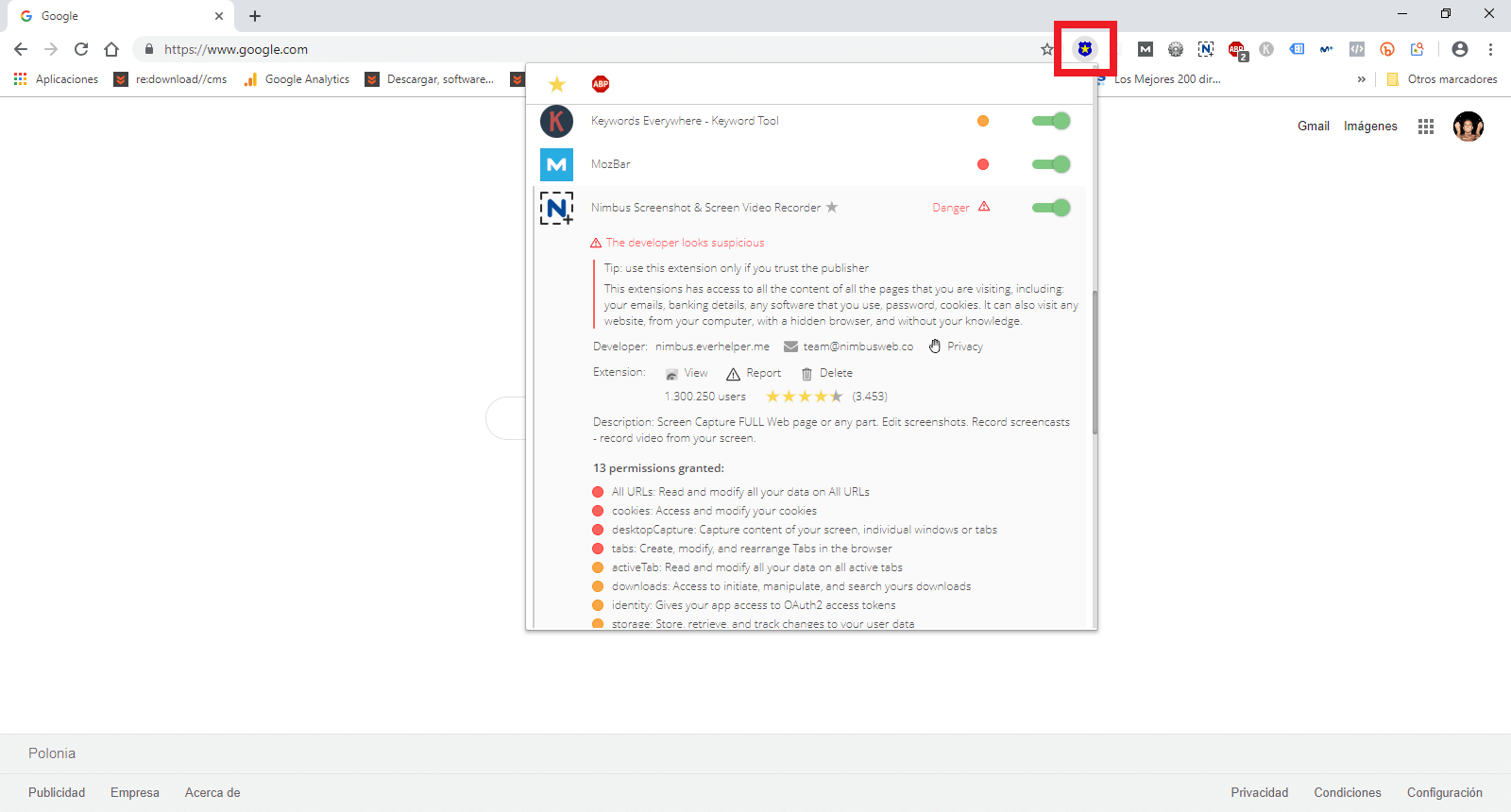Click the blue tag extension icon
Screen dimensions: 1511x812
(x=1297, y=49)
